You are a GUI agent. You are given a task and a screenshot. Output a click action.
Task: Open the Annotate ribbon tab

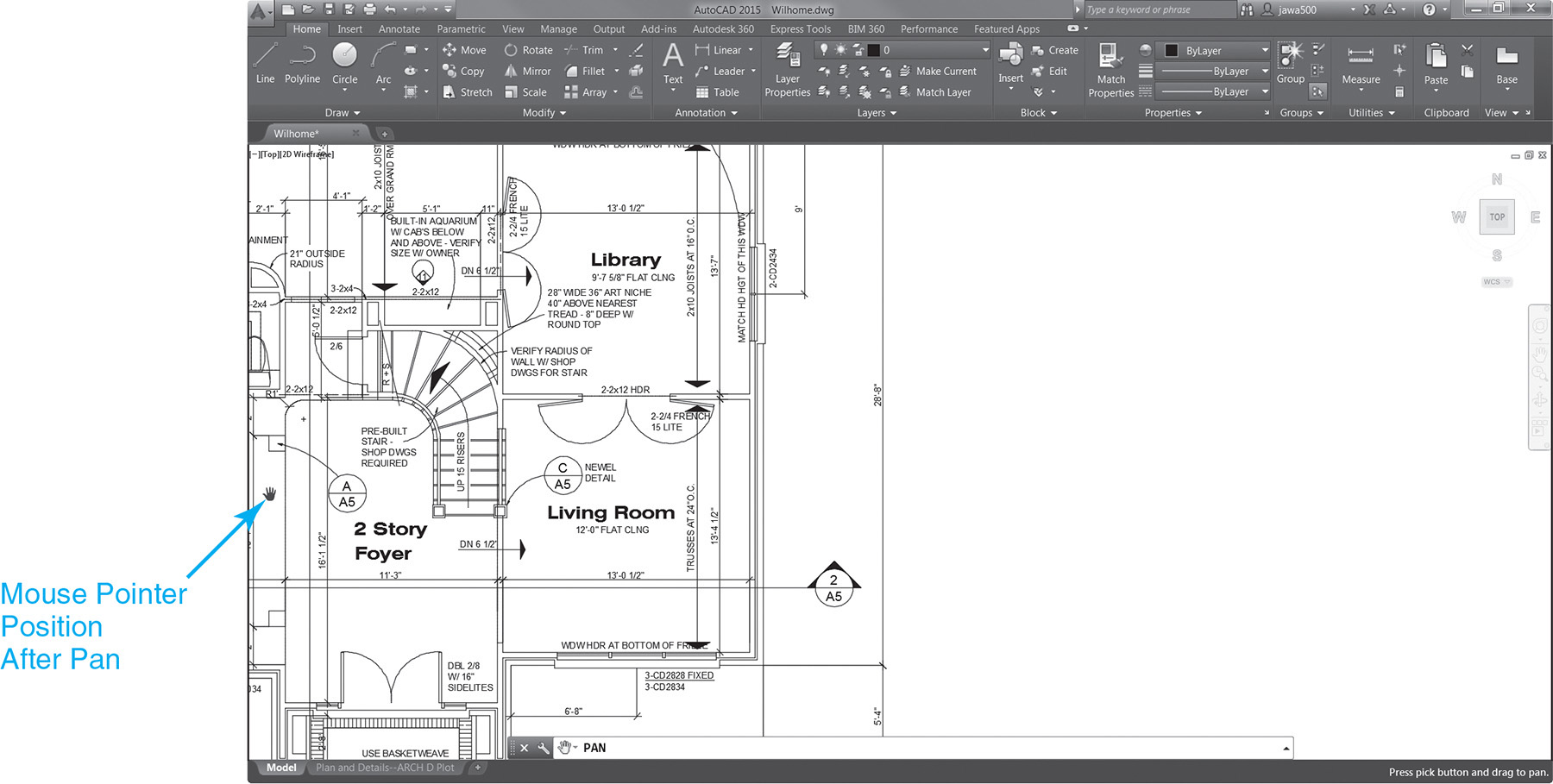[x=399, y=29]
